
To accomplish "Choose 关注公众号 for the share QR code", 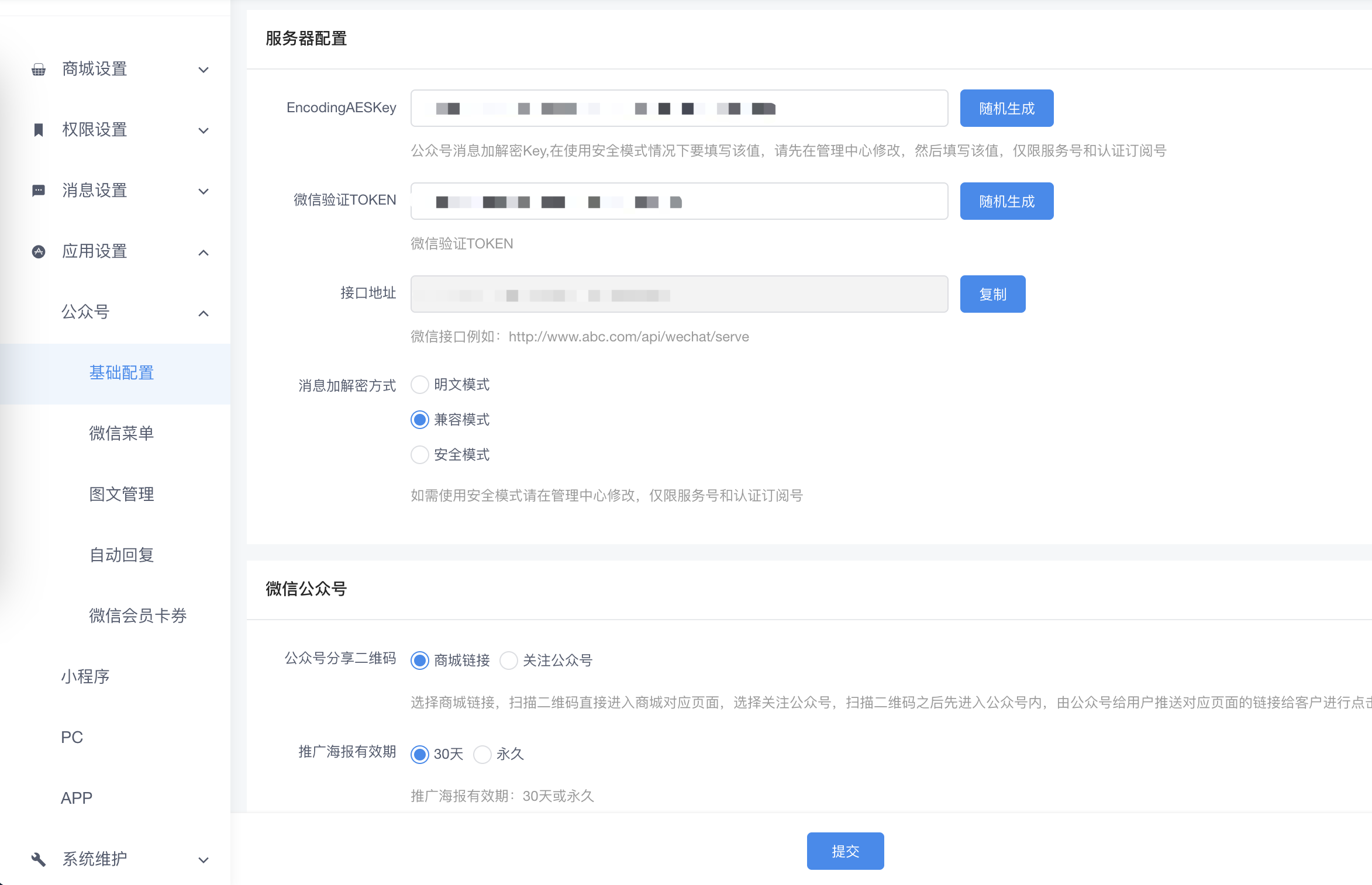I will (509, 661).
